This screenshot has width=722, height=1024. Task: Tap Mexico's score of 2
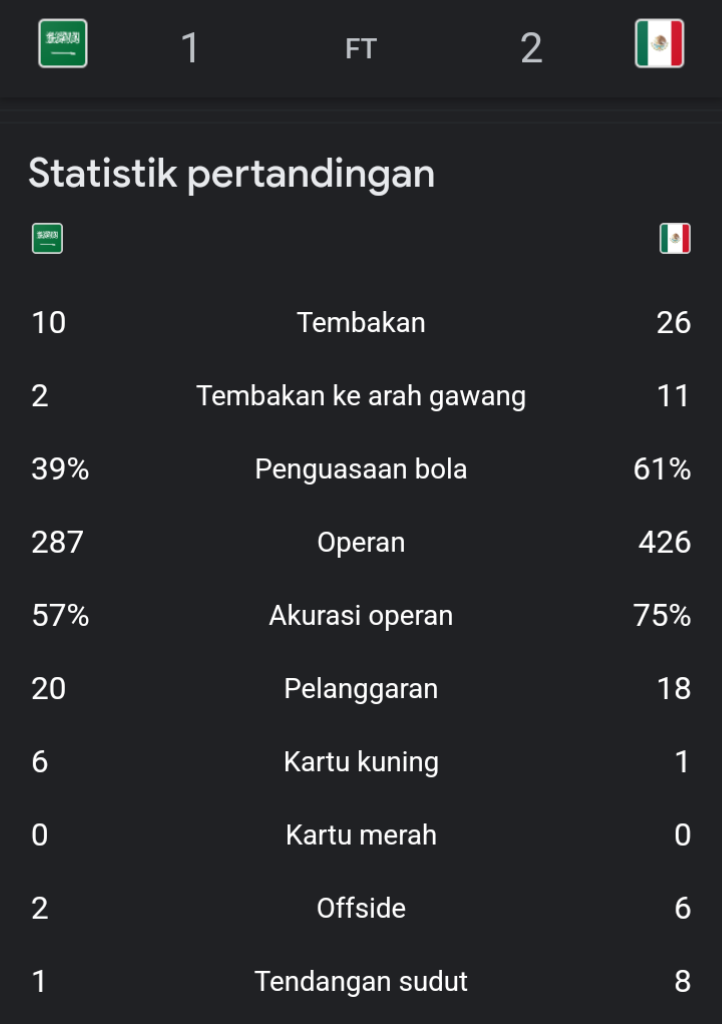tap(531, 48)
